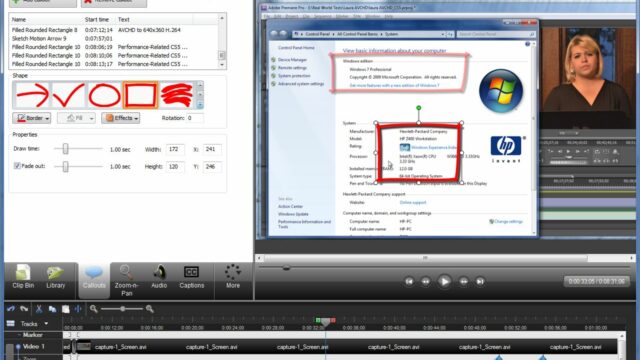Jump to next clip button

480,281
